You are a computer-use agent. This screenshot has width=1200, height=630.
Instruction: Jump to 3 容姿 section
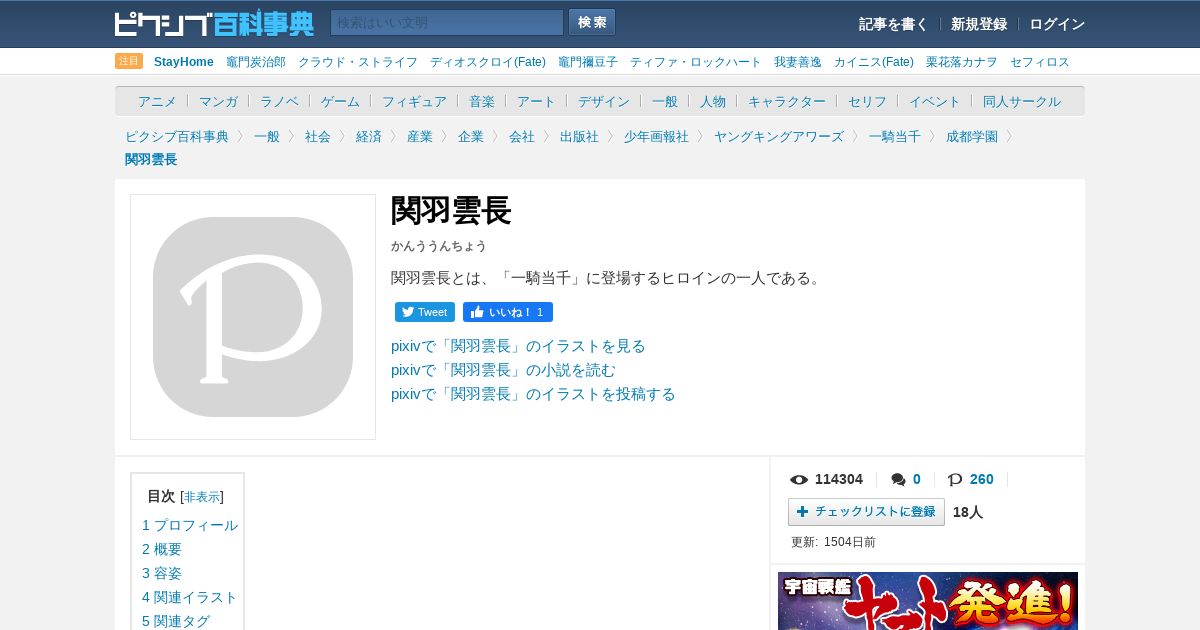click(x=162, y=573)
